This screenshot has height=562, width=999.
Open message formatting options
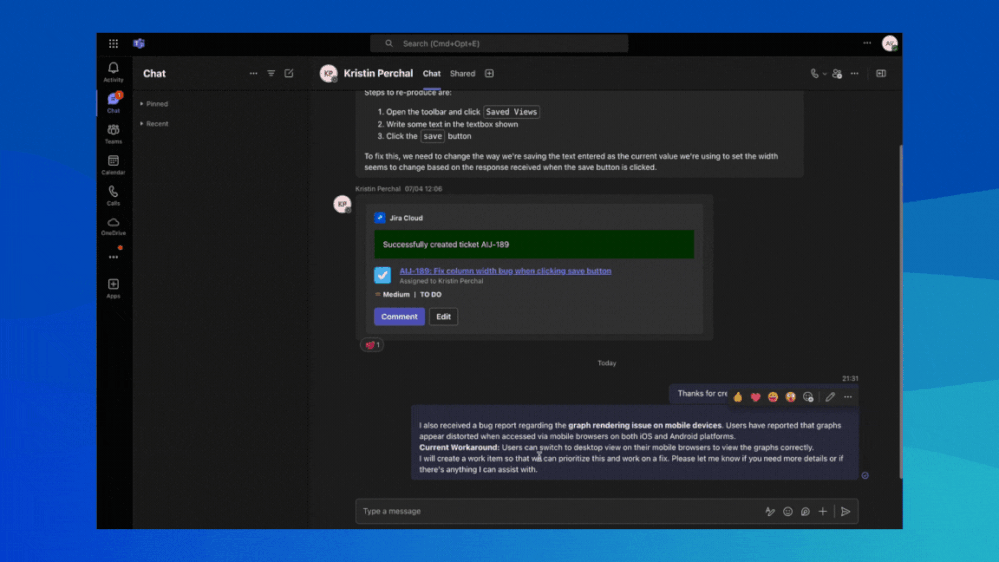click(770, 511)
